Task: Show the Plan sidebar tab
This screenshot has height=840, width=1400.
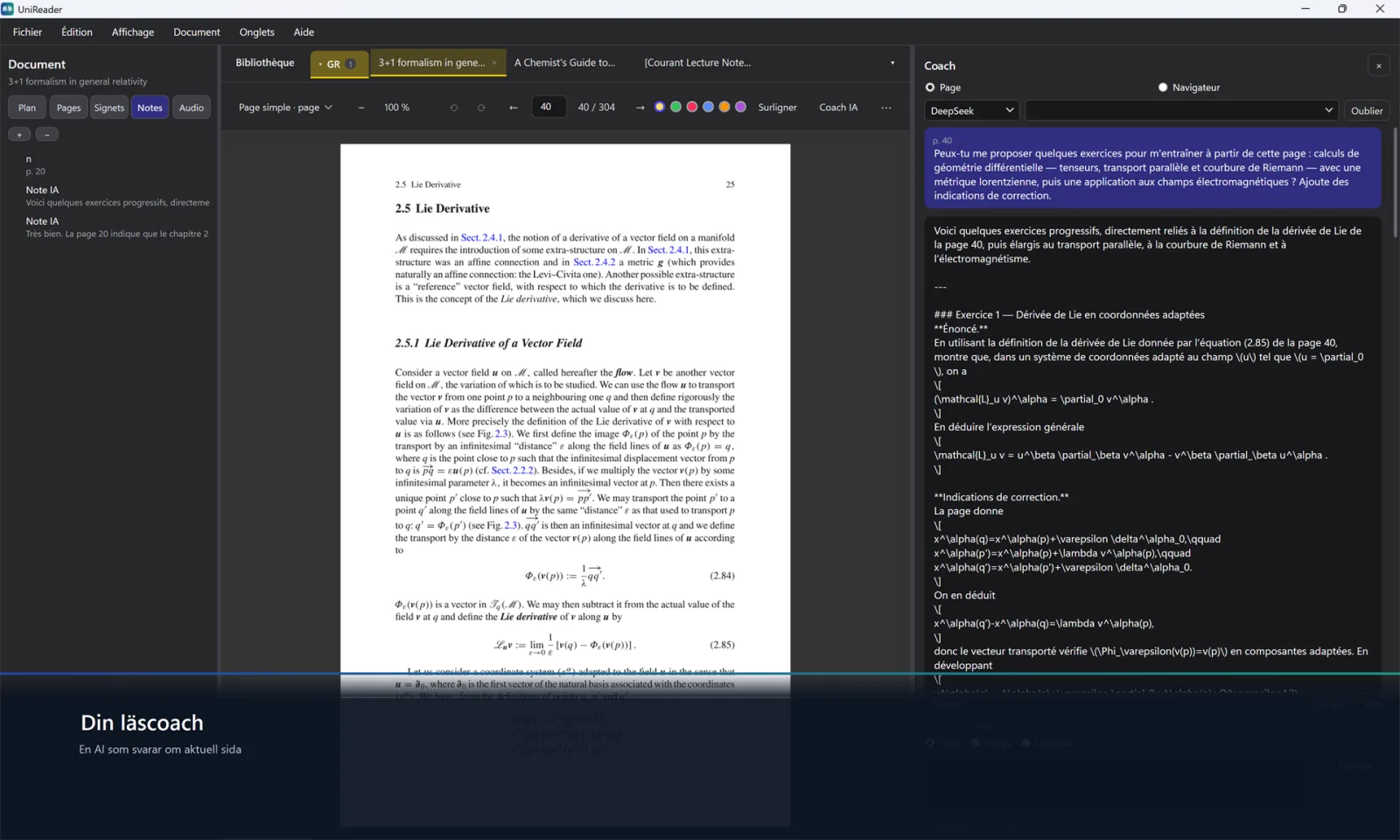Action: [27, 108]
